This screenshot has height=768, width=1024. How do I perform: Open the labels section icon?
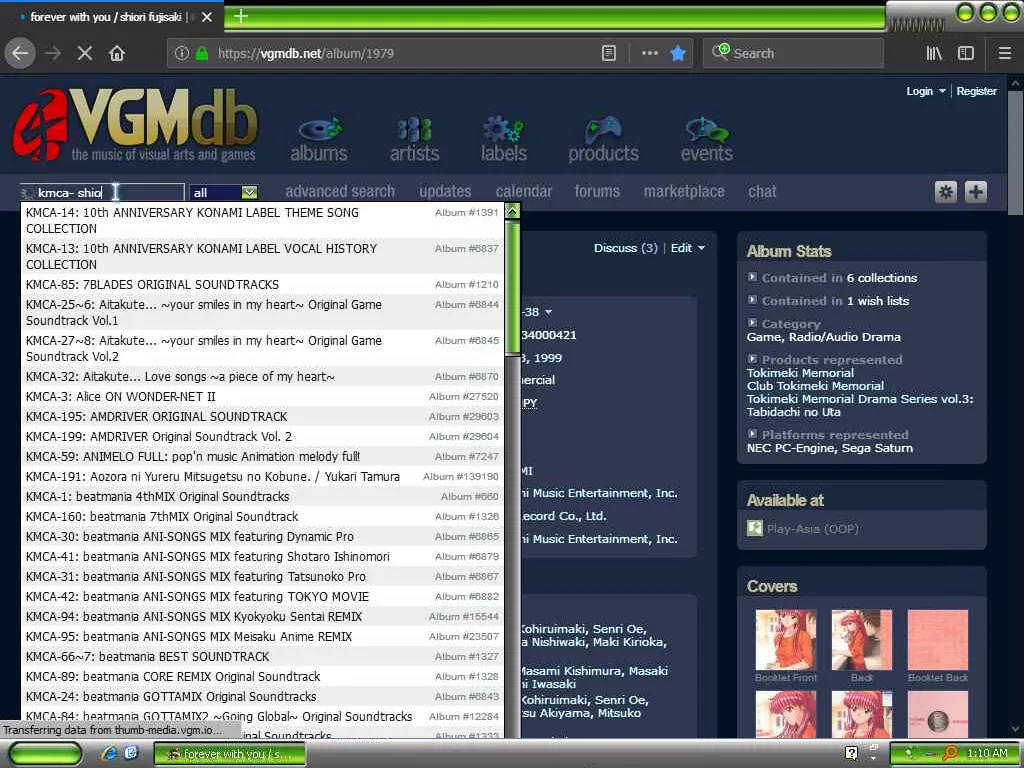click(504, 138)
